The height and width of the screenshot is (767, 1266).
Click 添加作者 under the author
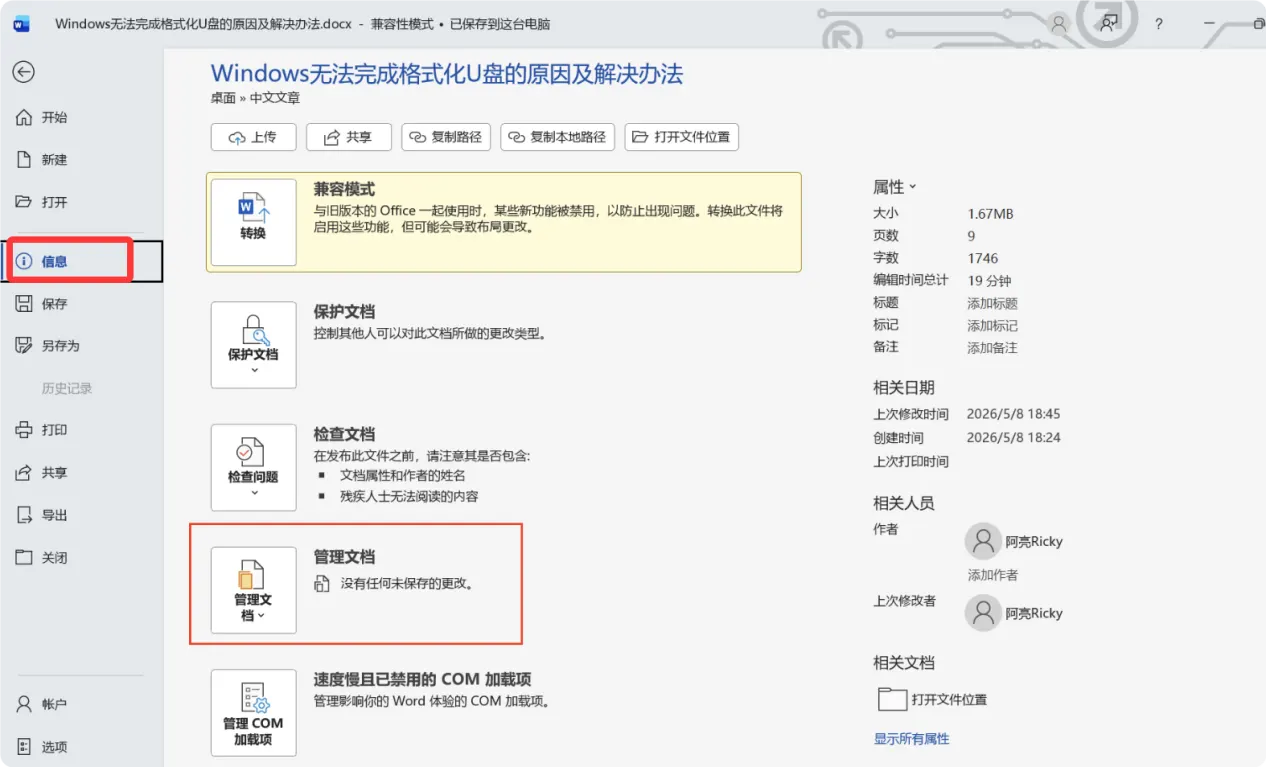992,575
